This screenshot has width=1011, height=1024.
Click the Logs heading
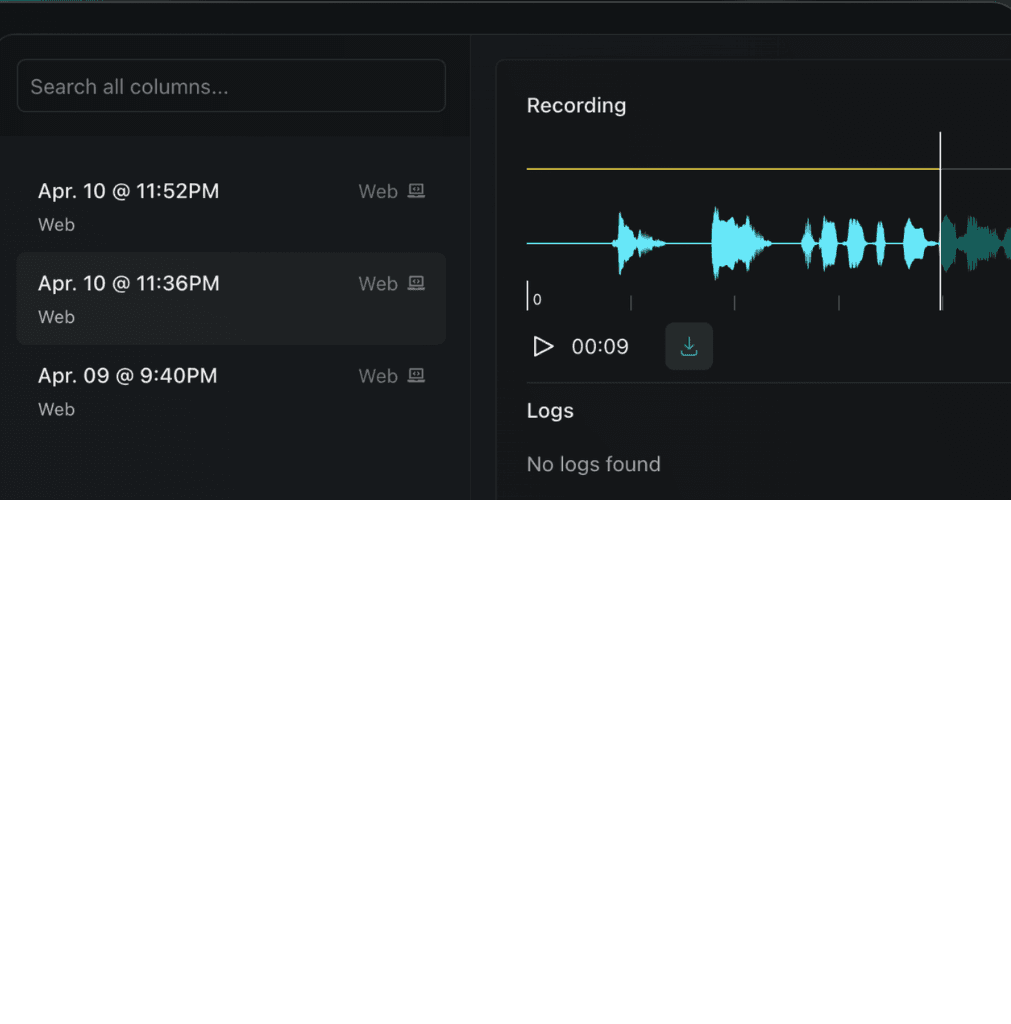coord(550,411)
